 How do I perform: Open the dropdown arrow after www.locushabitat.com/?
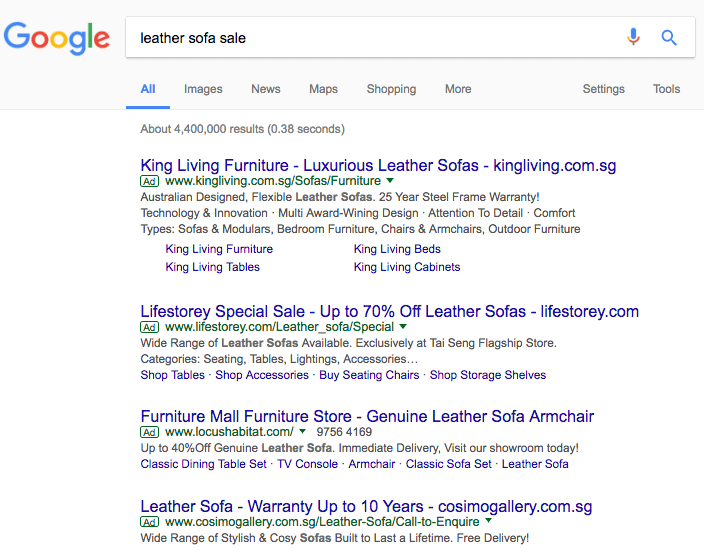[x=303, y=431]
